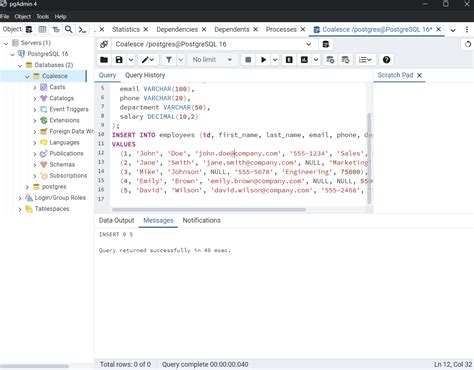474x370 pixels.
Task: Click the connection status link icon
Action: [x=104, y=44]
